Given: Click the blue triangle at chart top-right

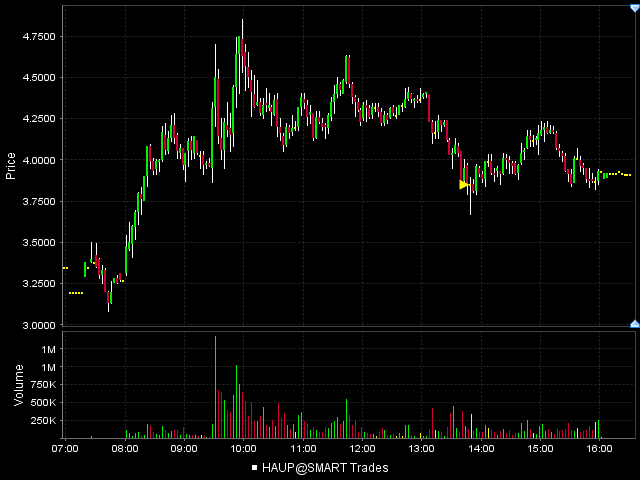Looking at the screenshot, I should coord(634,6).
